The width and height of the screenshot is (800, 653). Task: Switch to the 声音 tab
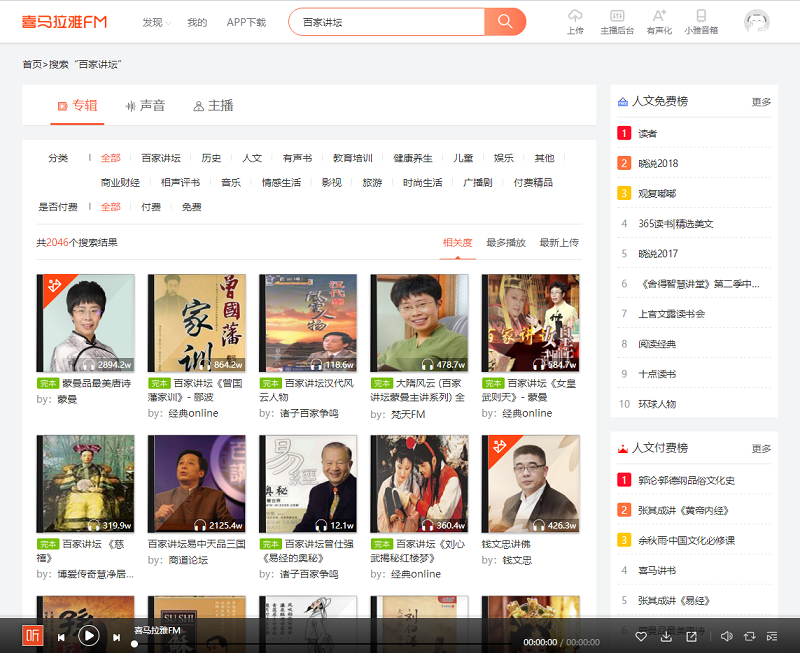(145, 106)
